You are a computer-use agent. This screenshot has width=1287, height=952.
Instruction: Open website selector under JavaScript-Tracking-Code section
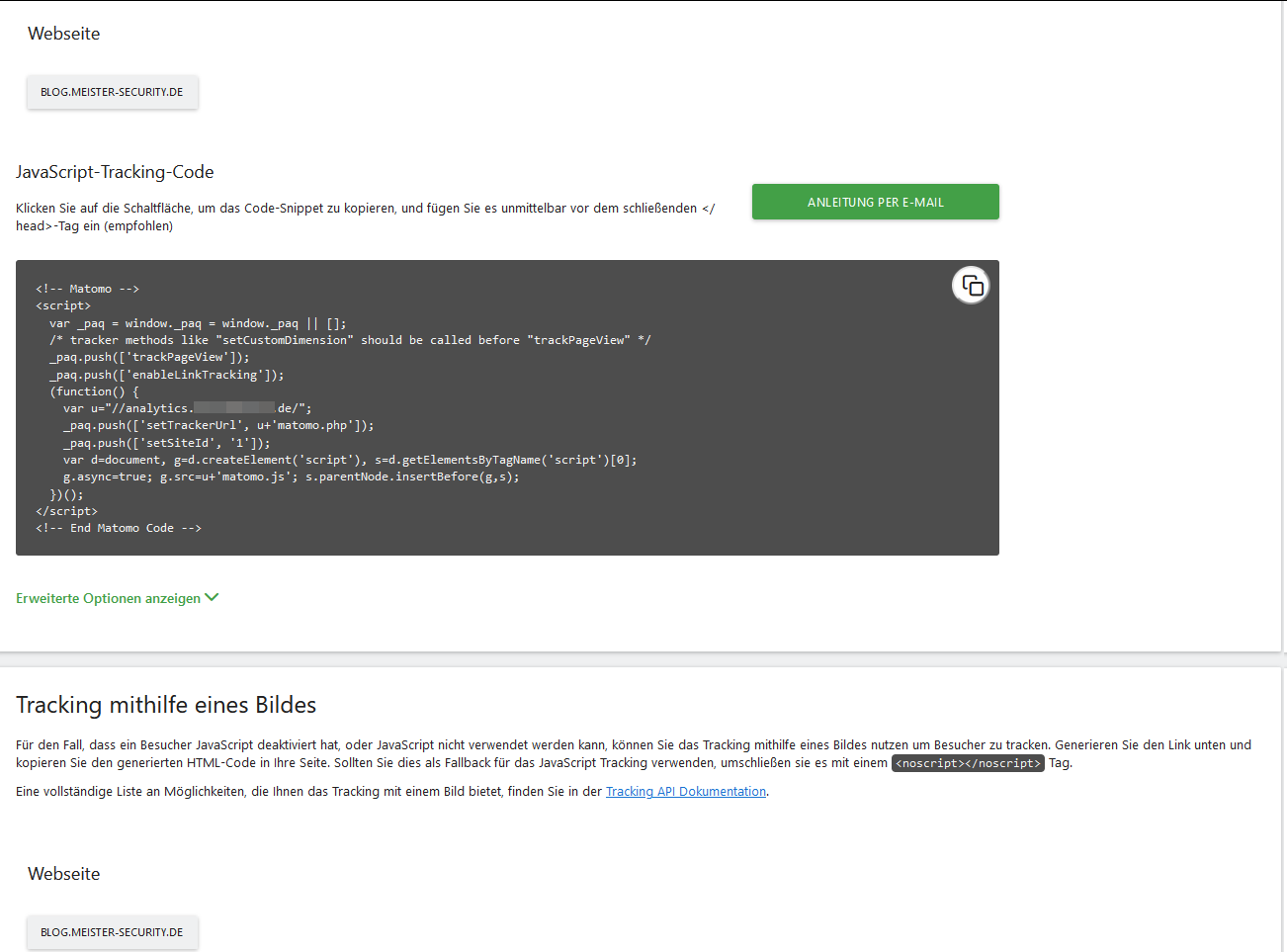[113, 92]
